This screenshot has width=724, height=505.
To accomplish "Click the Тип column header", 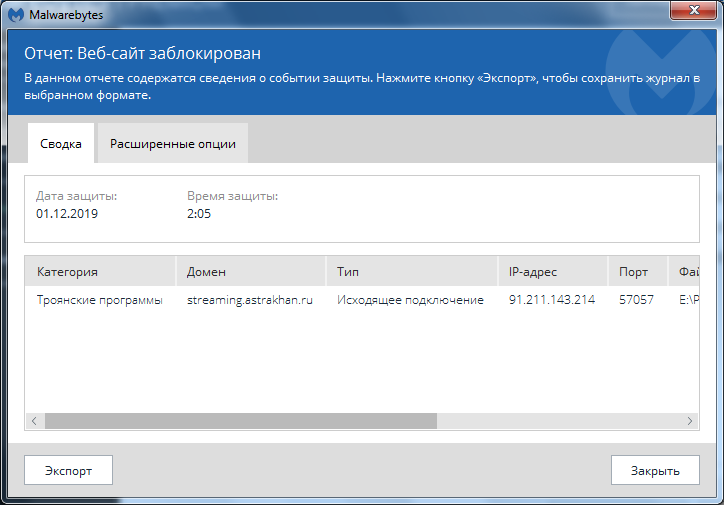I will [x=410, y=271].
